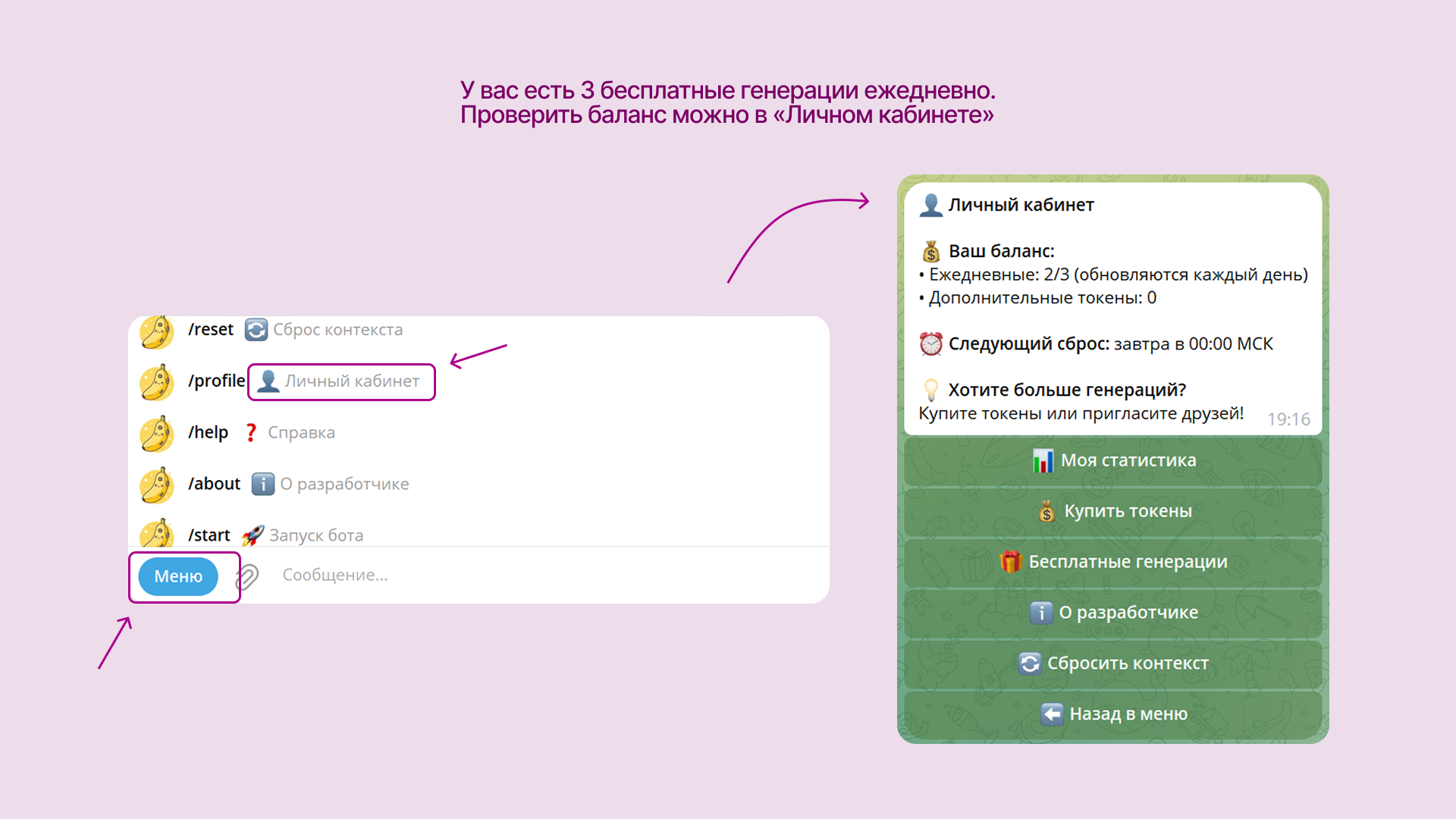Click the refresh icon on Сбросить контекст
1456x819 pixels.
1029,664
